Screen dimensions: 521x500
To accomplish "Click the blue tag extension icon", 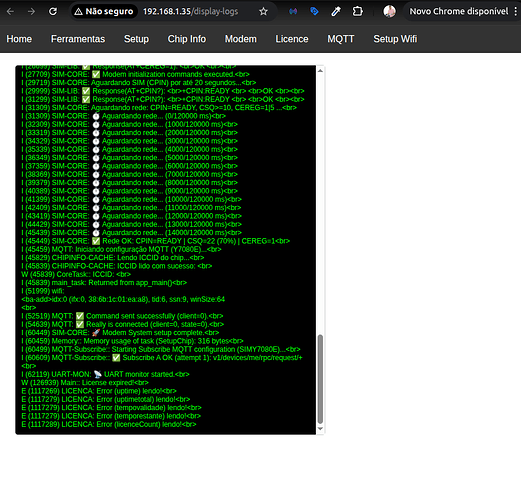I will 314,12.
